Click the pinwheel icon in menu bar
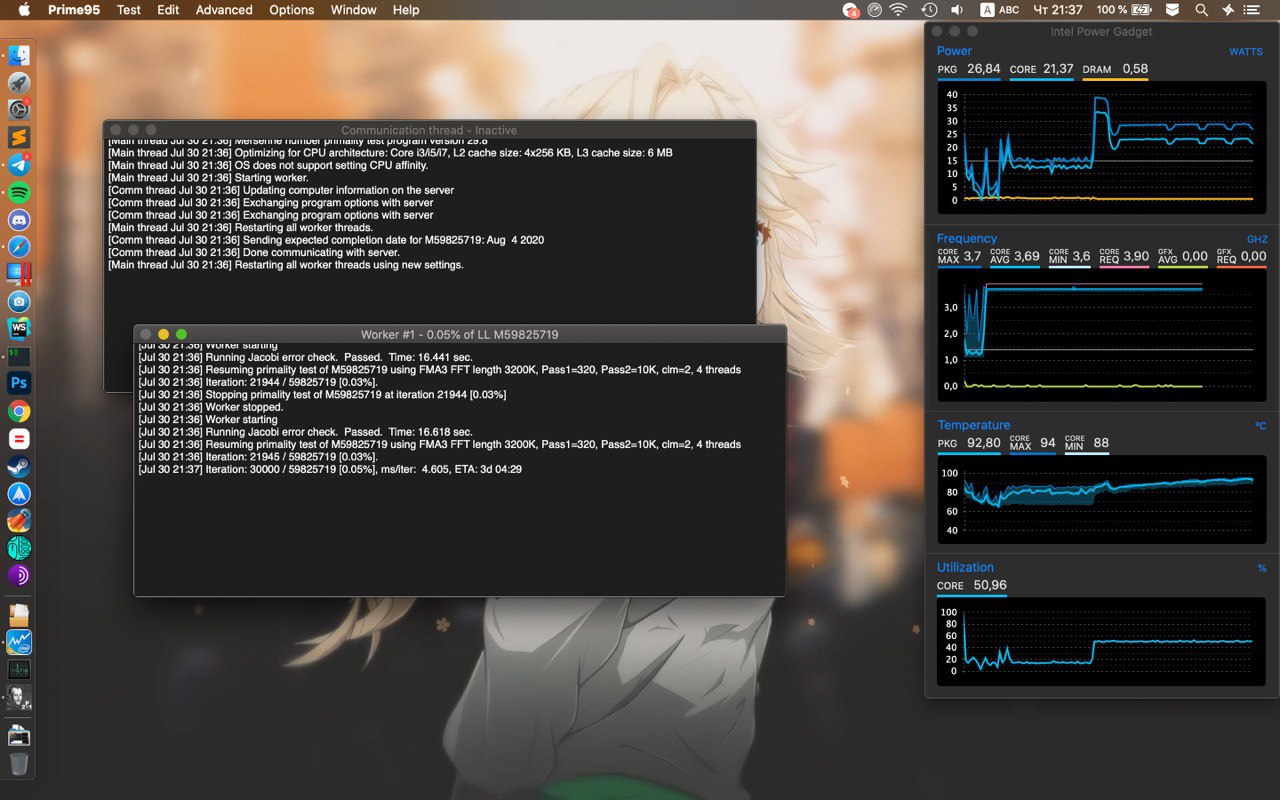 pyautogui.click(x=1227, y=10)
